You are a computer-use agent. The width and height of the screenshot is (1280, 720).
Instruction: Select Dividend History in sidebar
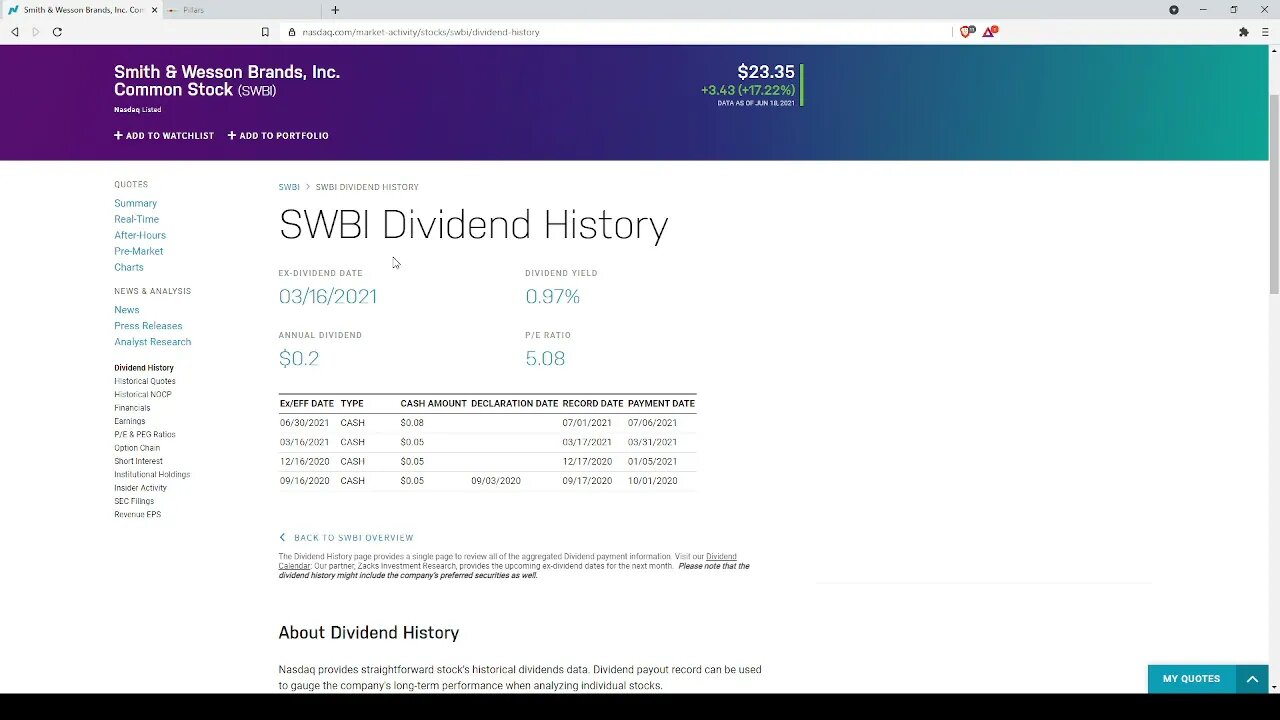[x=144, y=368]
